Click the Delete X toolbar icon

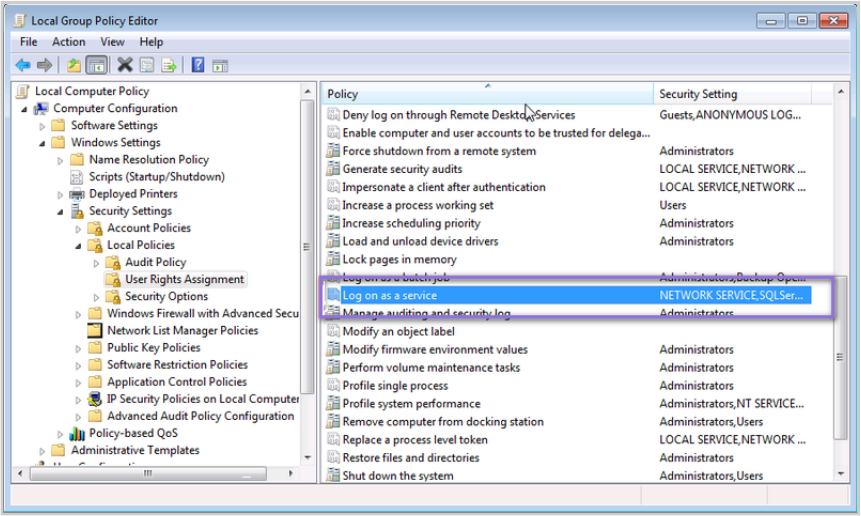pos(125,65)
